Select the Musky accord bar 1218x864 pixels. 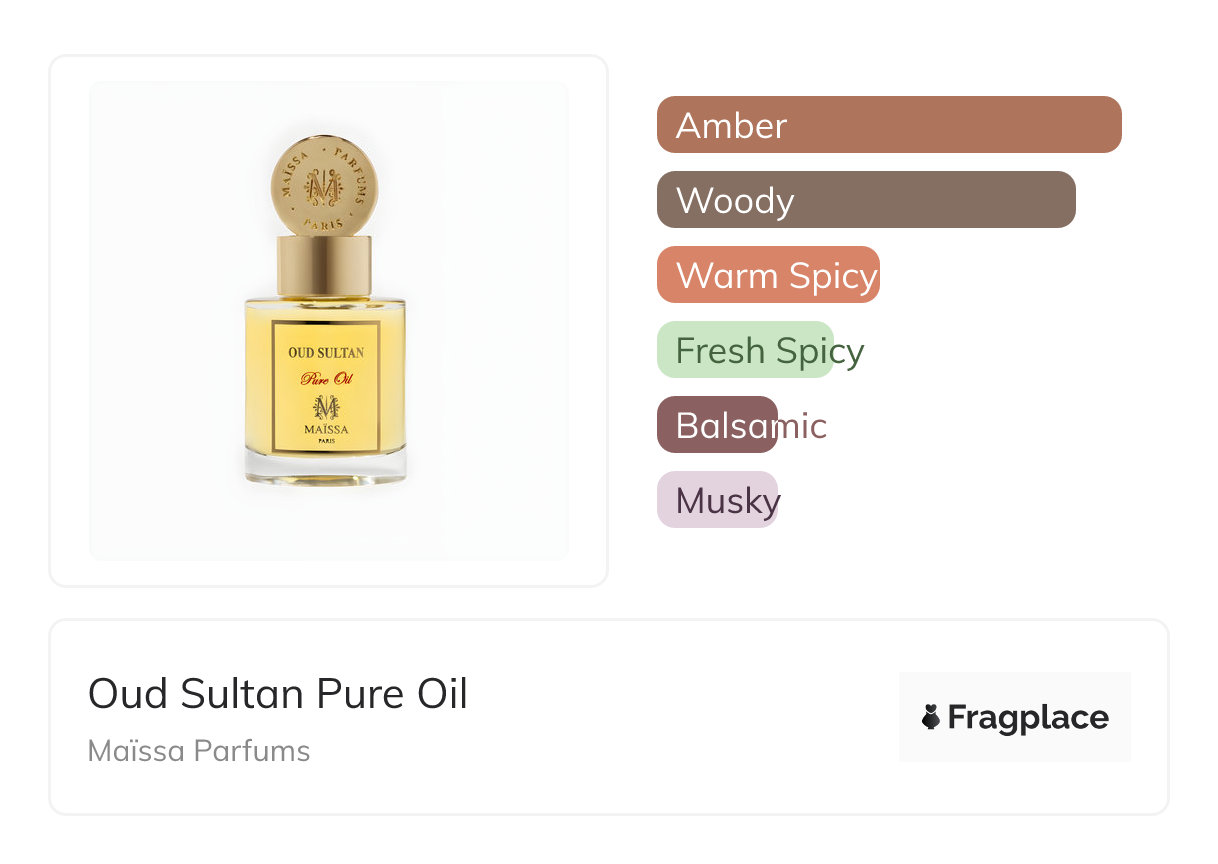(717, 500)
